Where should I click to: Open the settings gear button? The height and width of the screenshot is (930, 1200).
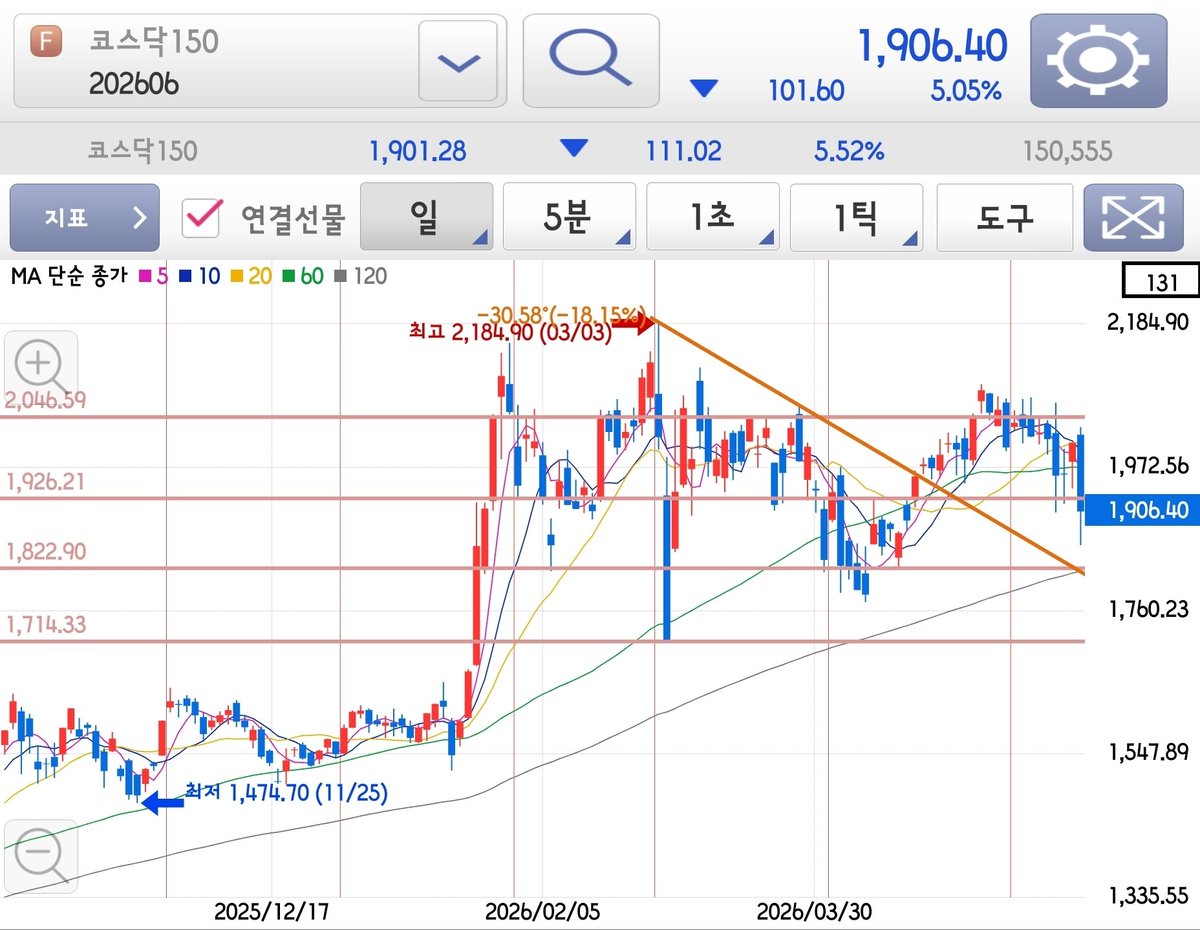click(x=1098, y=61)
